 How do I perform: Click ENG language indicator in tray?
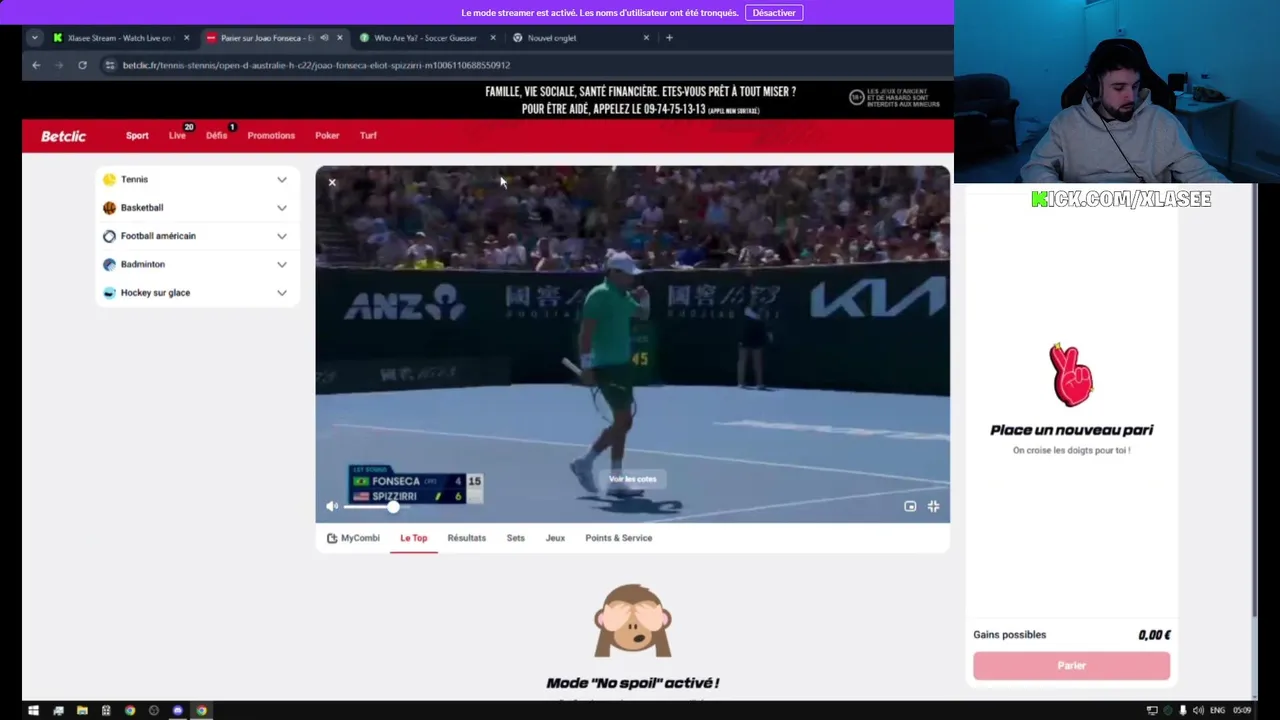point(1217,711)
